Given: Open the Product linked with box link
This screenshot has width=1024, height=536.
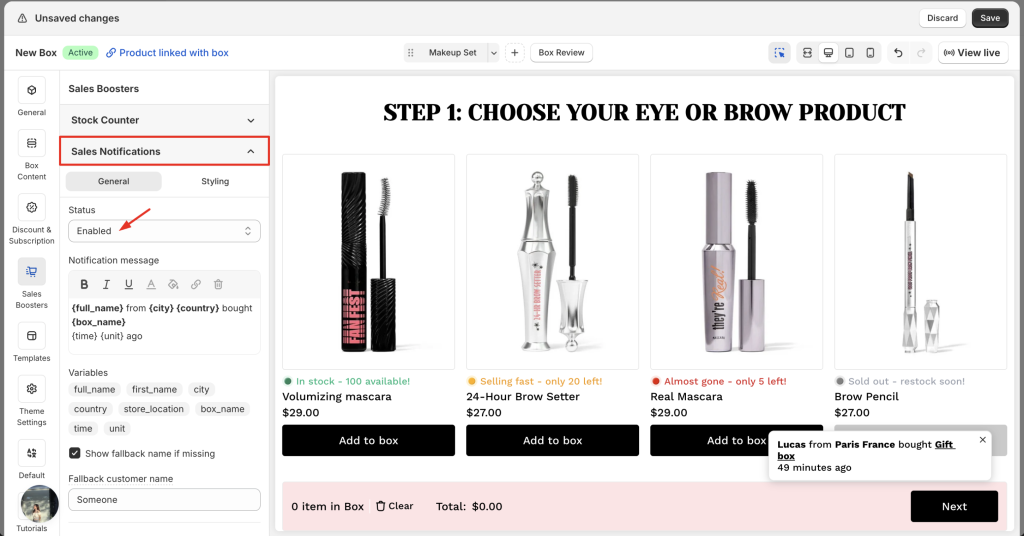Looking at the screenshot, I should coord(167,53).
